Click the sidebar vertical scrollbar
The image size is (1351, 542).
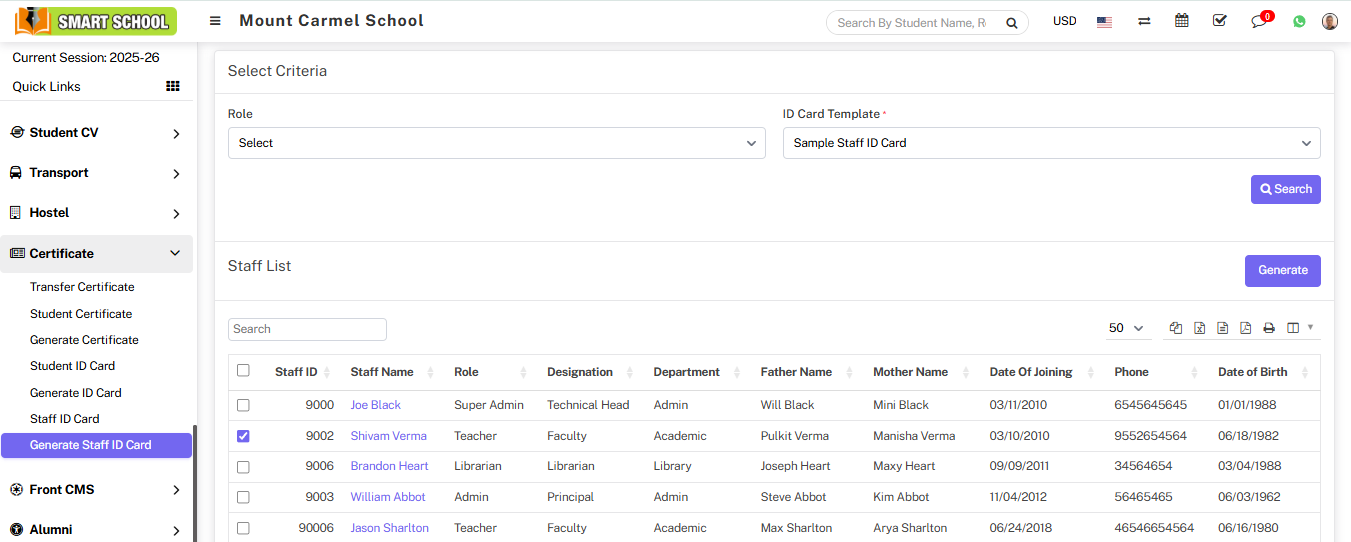[x=195, y=480]
